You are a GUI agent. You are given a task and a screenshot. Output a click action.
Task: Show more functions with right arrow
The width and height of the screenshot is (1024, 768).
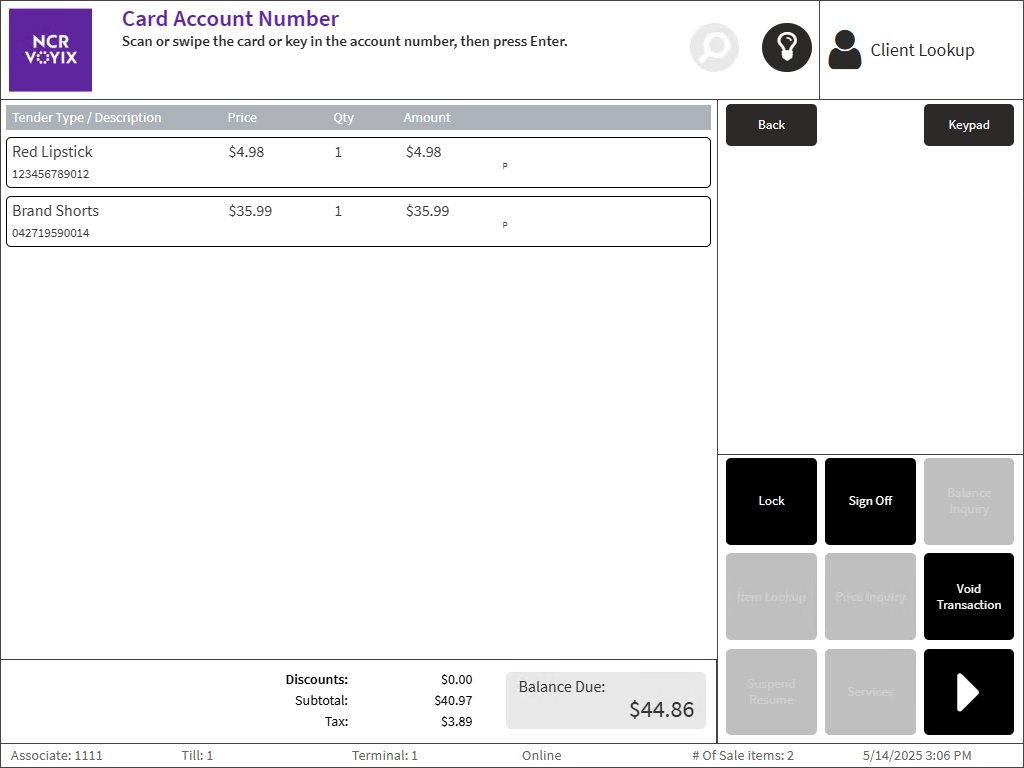point(968,692)
